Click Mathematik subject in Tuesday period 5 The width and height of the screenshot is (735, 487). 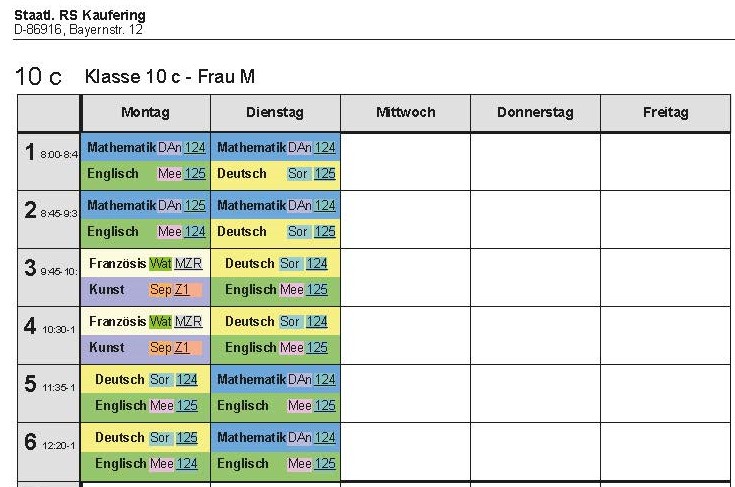pos(251,379)
